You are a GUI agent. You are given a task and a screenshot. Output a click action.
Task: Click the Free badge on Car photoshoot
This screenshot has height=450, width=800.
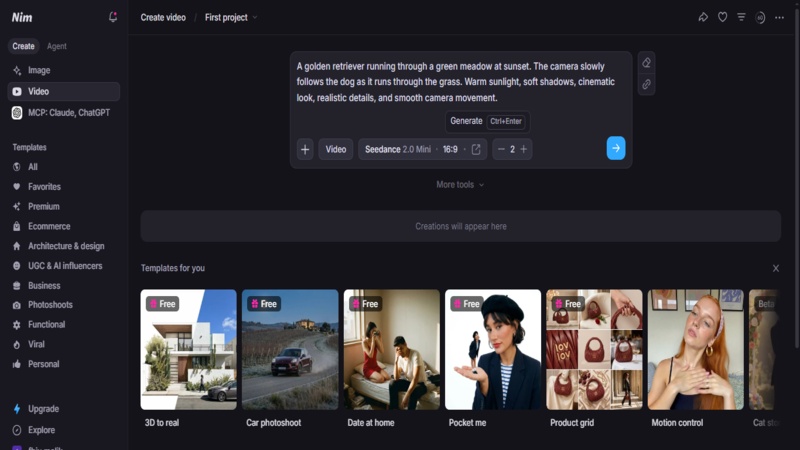click(x=264, y=304)
